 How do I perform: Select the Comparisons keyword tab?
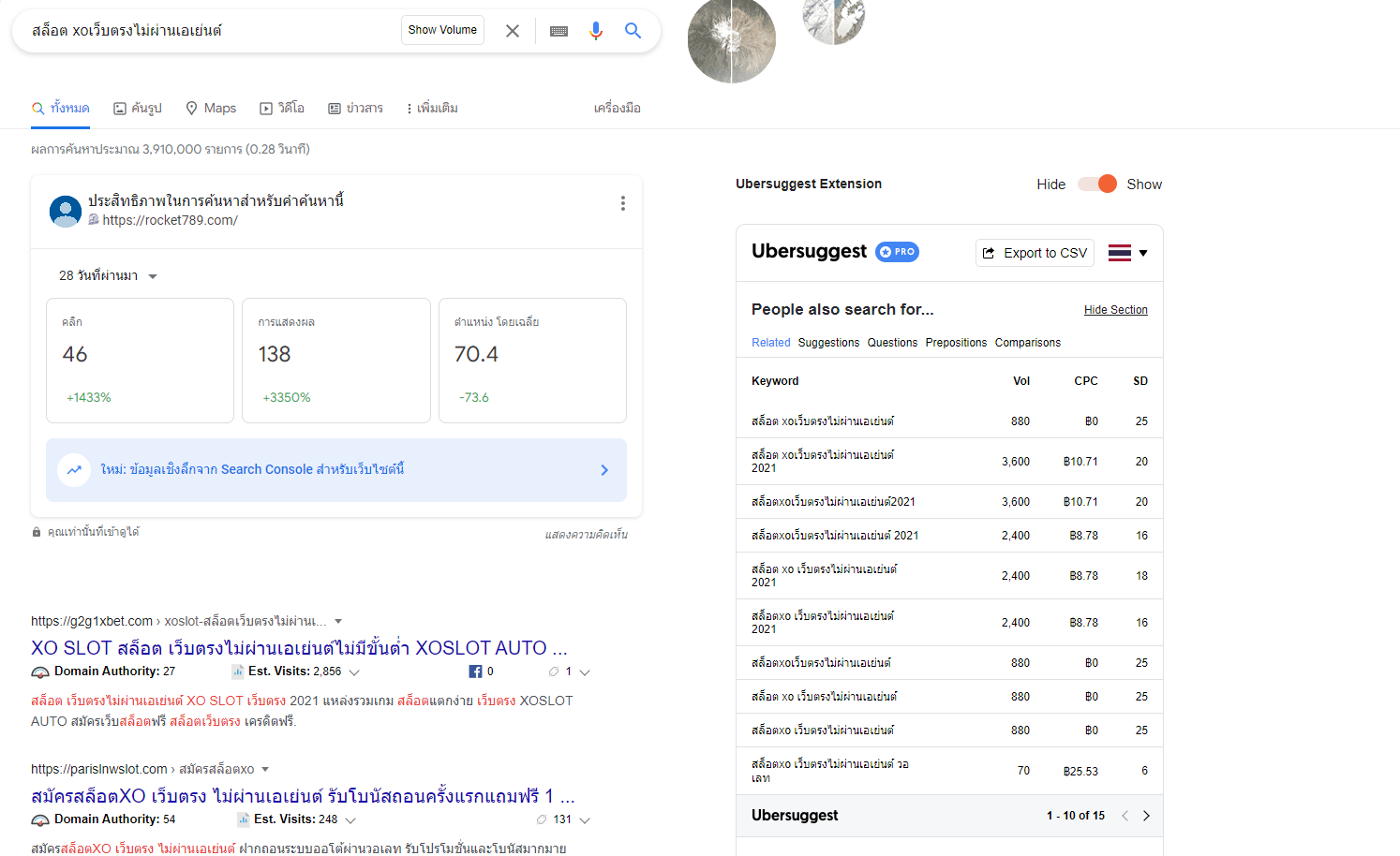tap(1028, 343)
